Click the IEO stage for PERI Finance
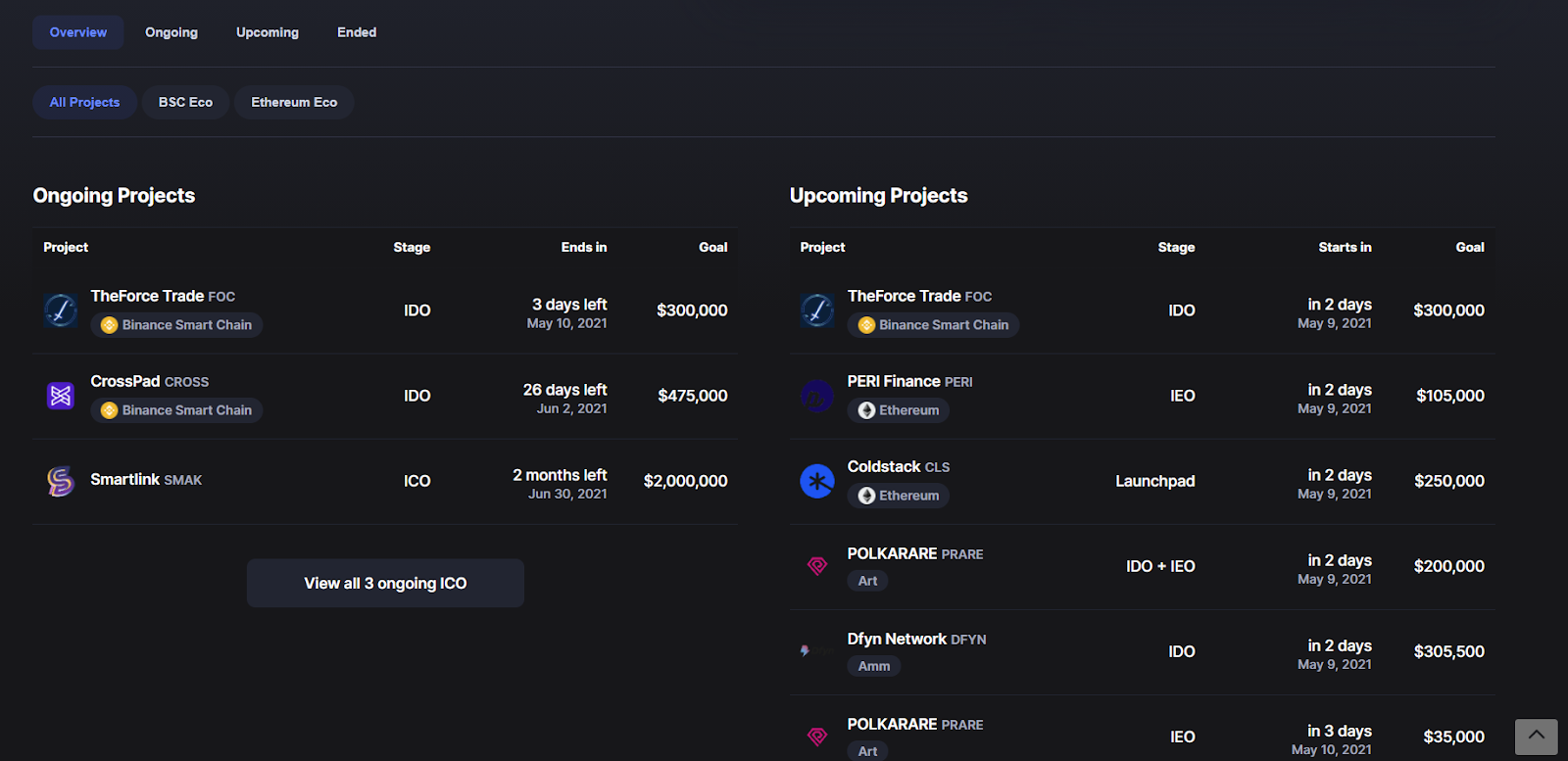1568x761 pixels. coord(1183,396)
